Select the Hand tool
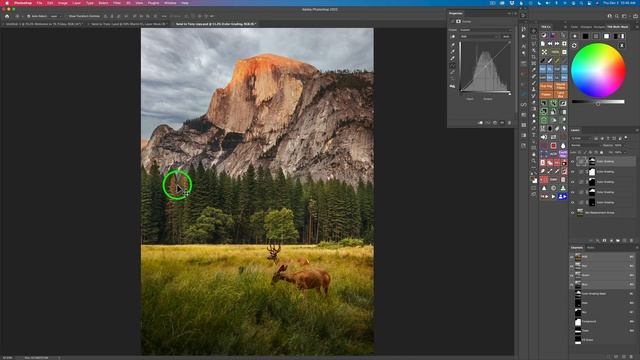 click(x=533, y=154)
